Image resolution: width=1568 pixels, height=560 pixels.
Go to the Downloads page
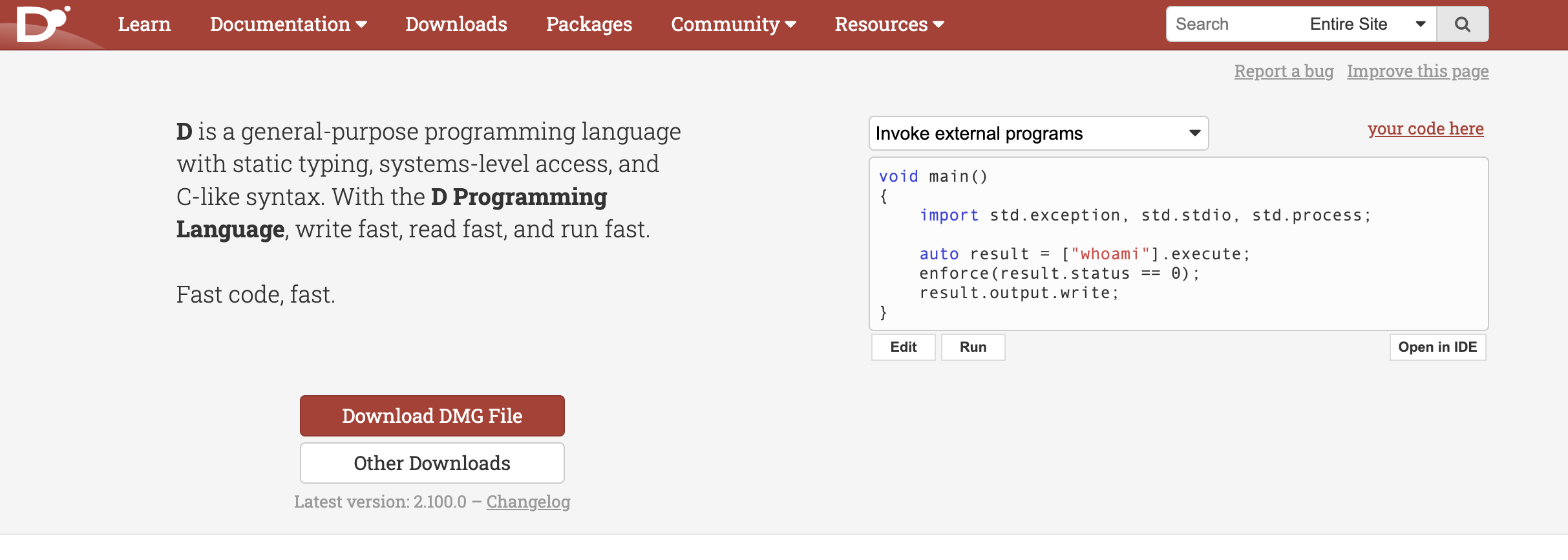click(x=456, y=25)
